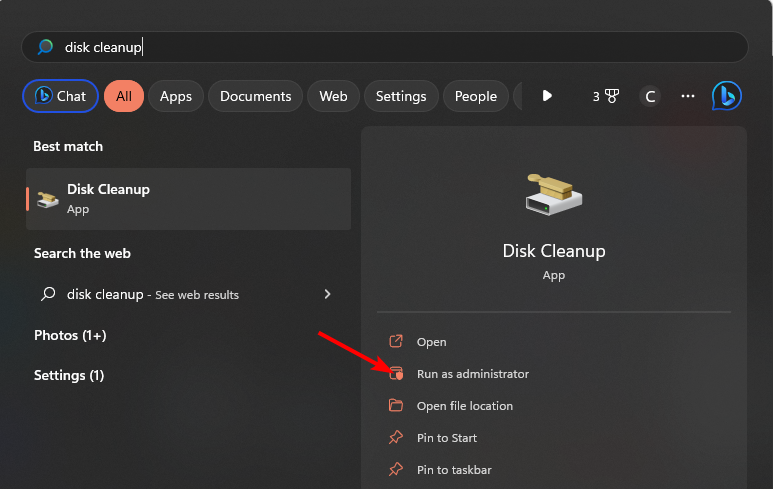Click inside the disk cleanup search field
The width and height of the screenshot is (773, 489).
[x=400, y=47]
